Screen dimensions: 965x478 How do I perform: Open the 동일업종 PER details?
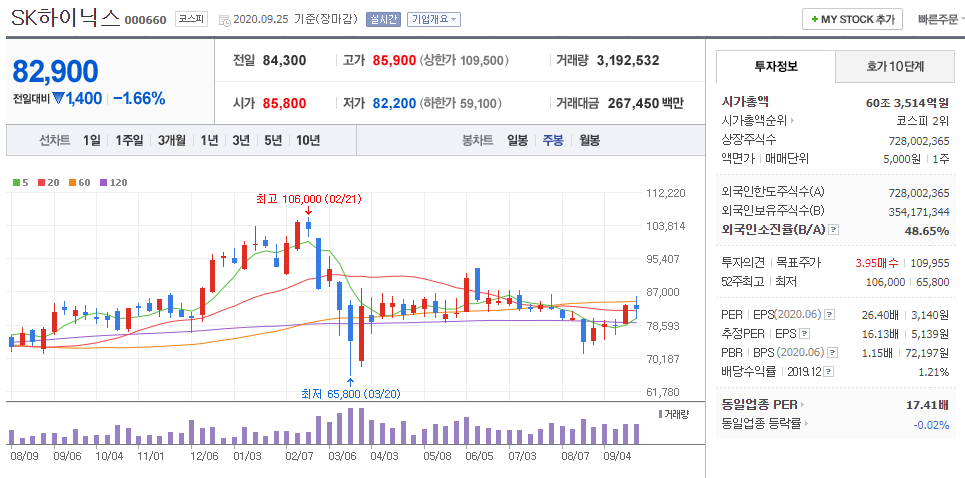tap(763, 404)
